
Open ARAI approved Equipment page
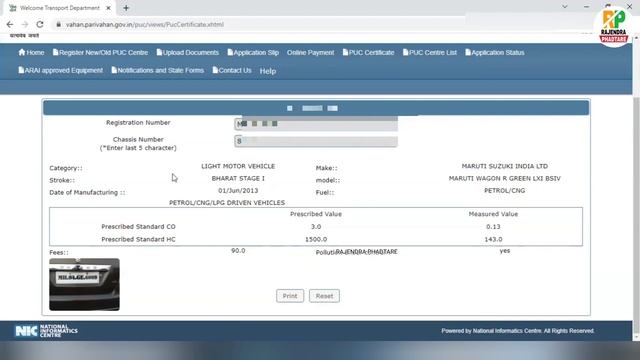pos(60,70)
